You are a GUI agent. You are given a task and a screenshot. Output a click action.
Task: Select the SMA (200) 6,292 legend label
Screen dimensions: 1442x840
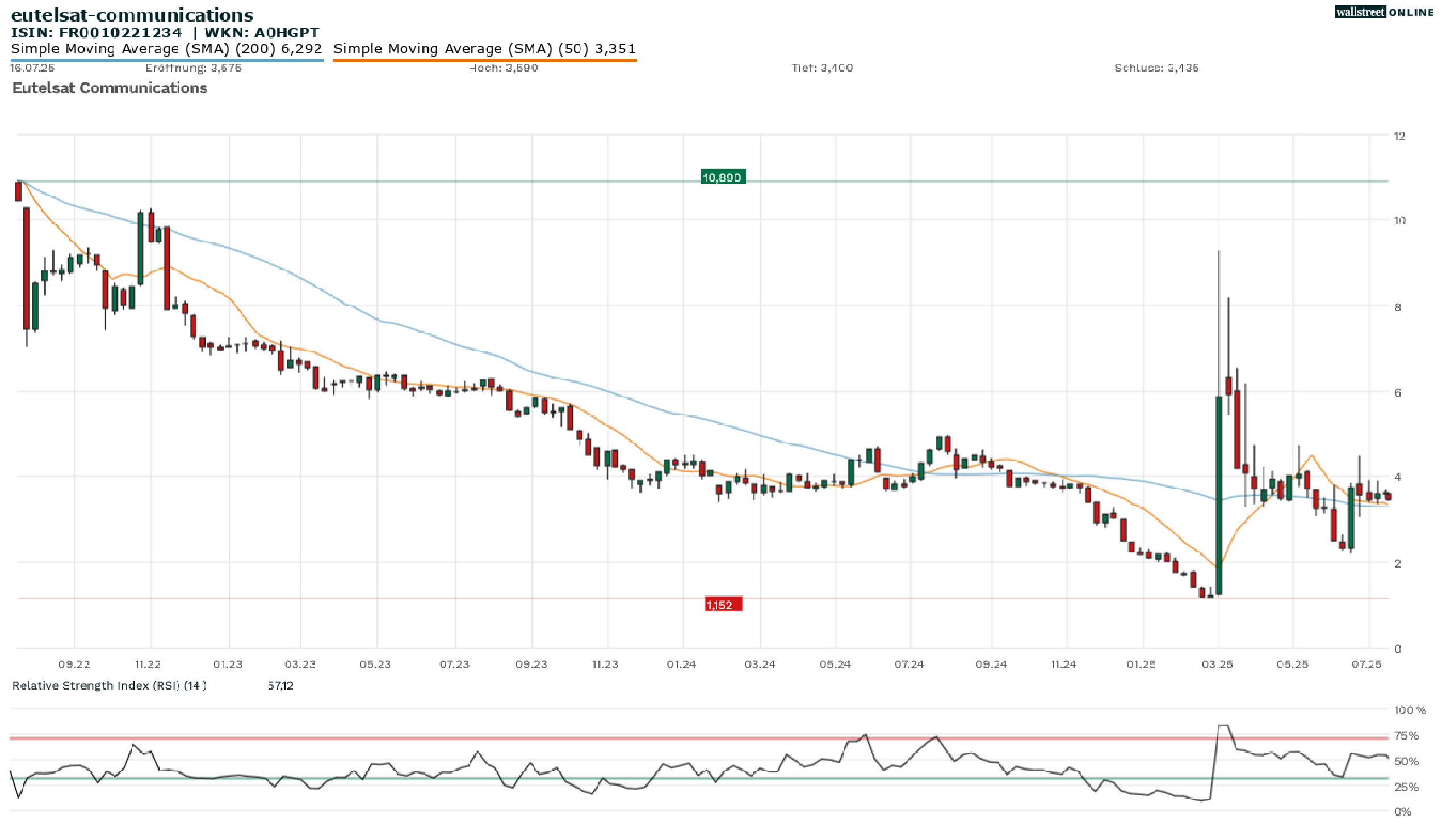[x=166, y=49]
